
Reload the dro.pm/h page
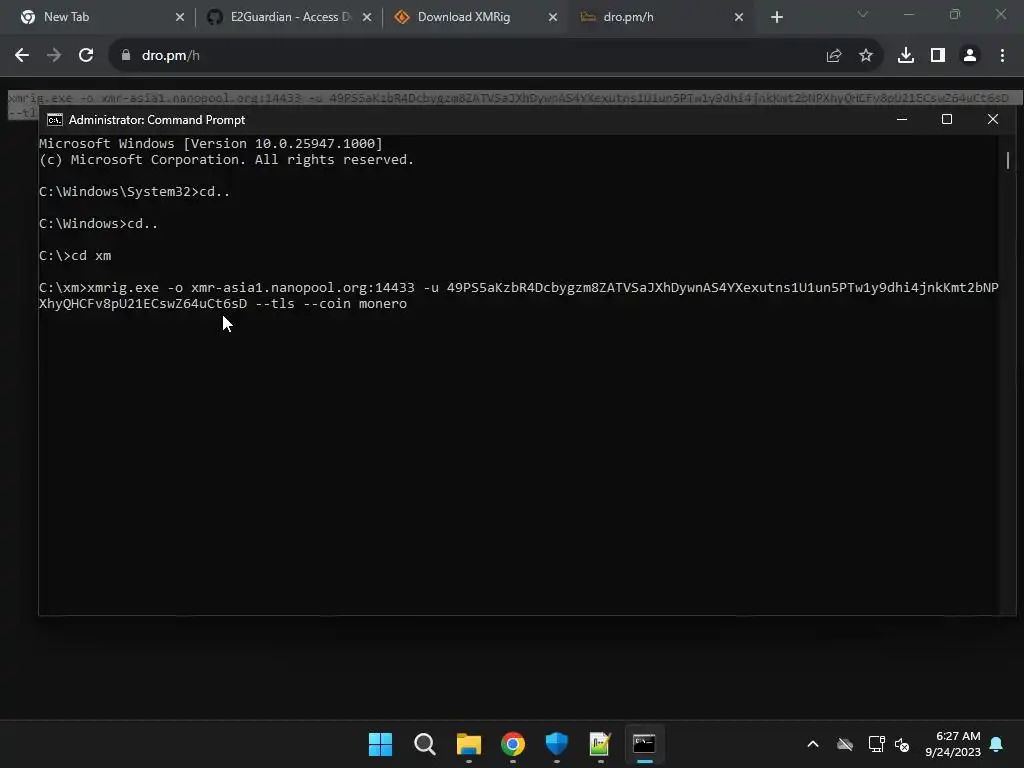pos(86,56)
